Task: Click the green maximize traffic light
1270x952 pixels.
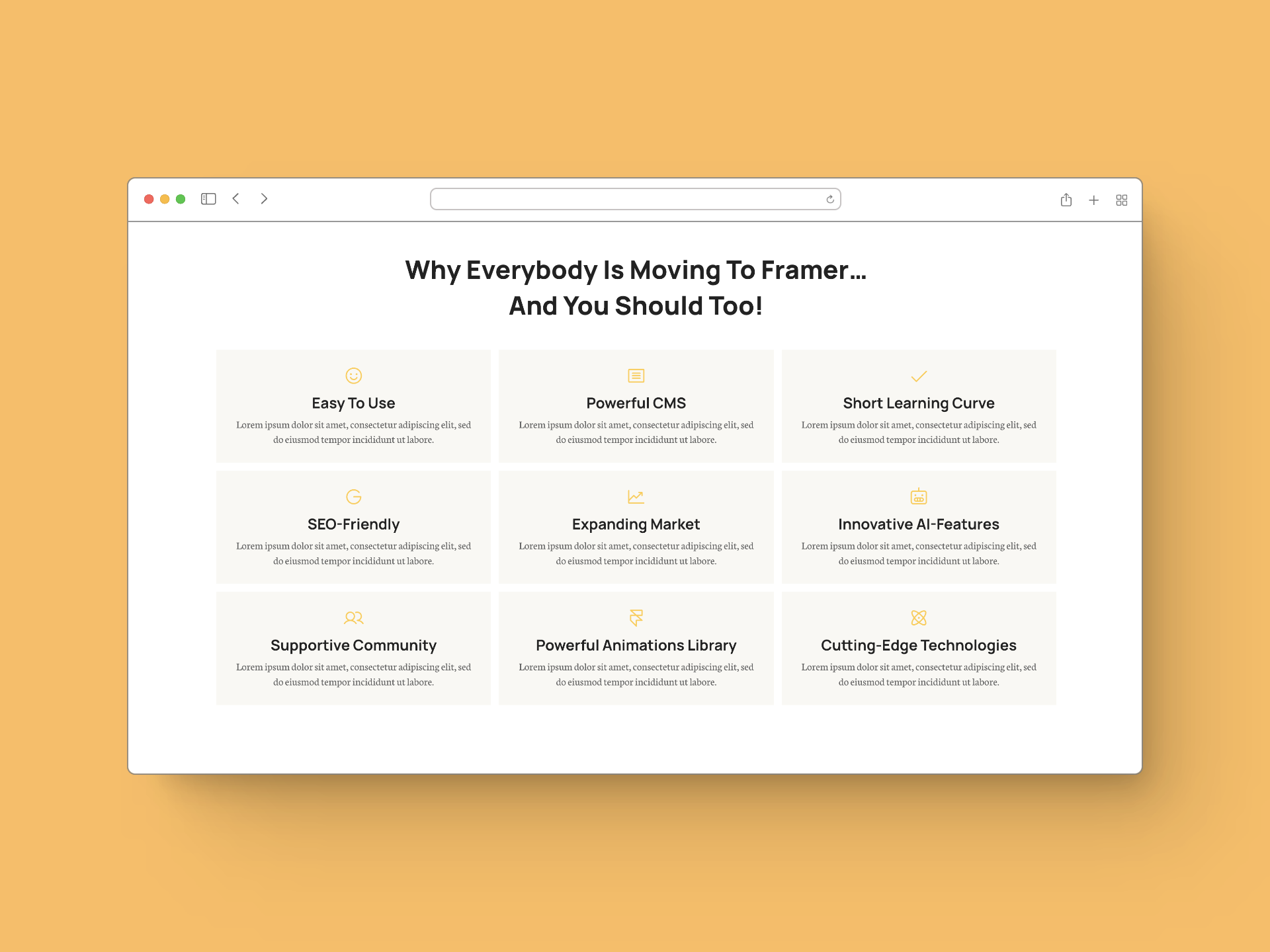Action: pyautogui.click(x=180, y=198)
